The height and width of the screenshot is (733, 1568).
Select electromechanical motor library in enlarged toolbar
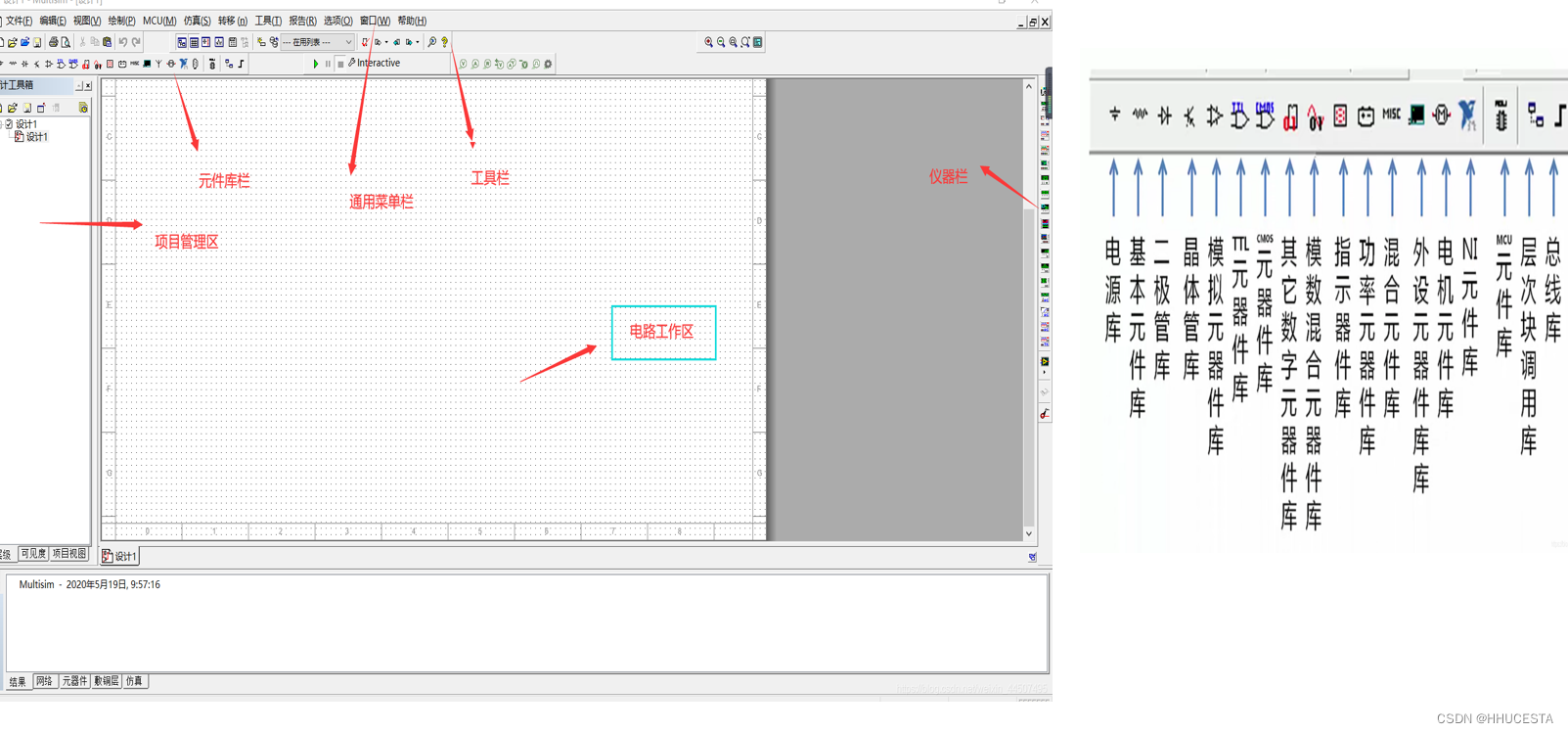(x=1442, y=115)
